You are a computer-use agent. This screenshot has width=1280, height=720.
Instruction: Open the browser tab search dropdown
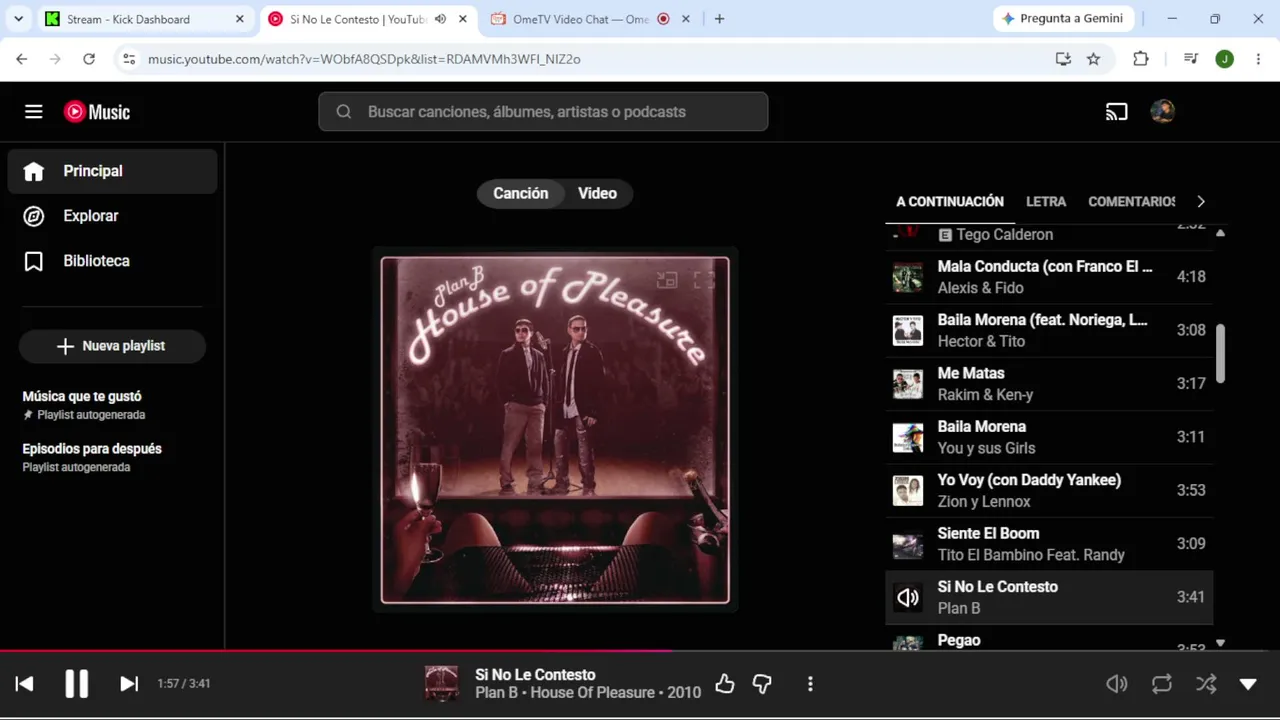[18, 19]
